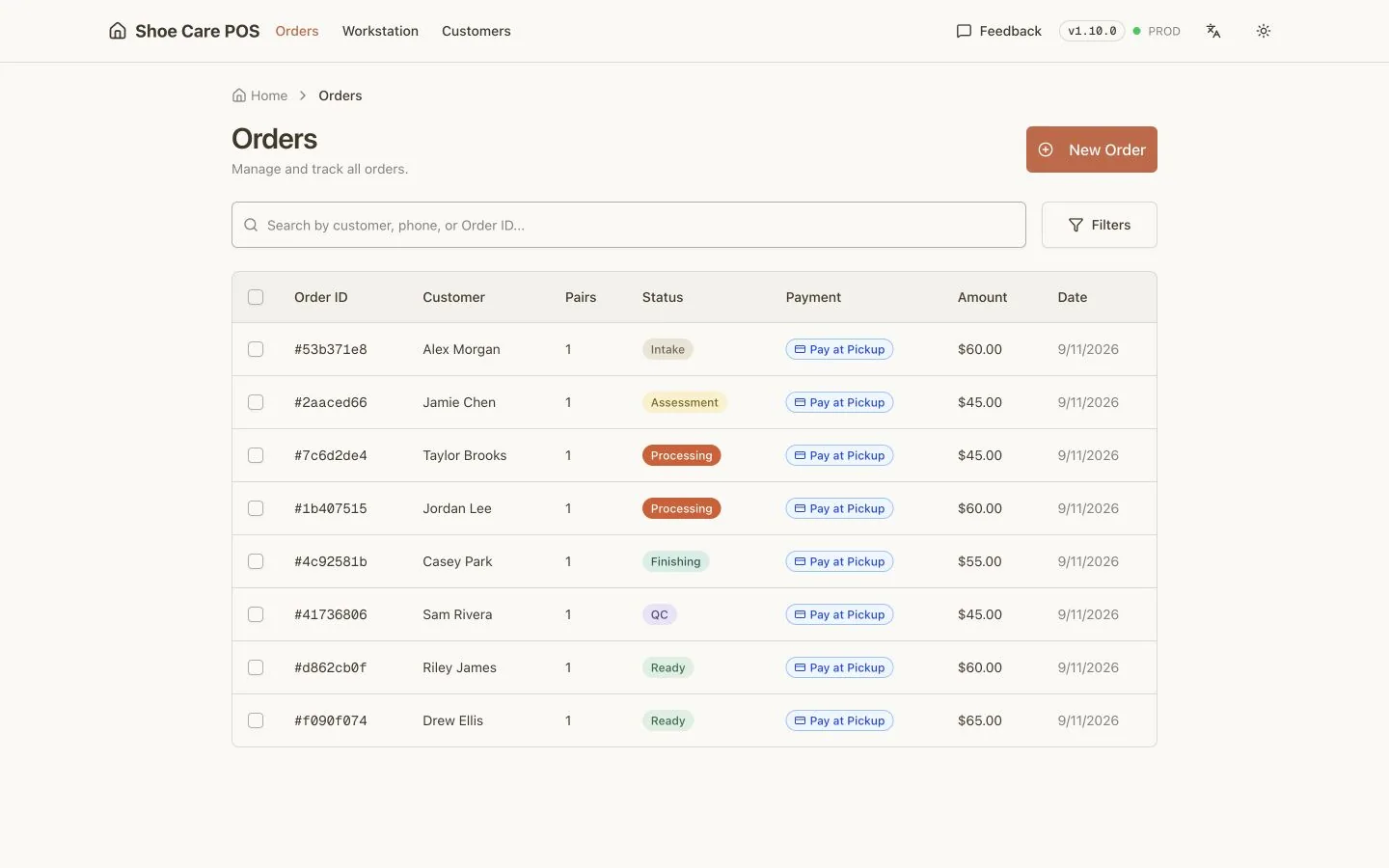The height and width of the screenshot is (868, 1389).
Task: Select Casey Park's order checkbox
Action: coord(256,561)
